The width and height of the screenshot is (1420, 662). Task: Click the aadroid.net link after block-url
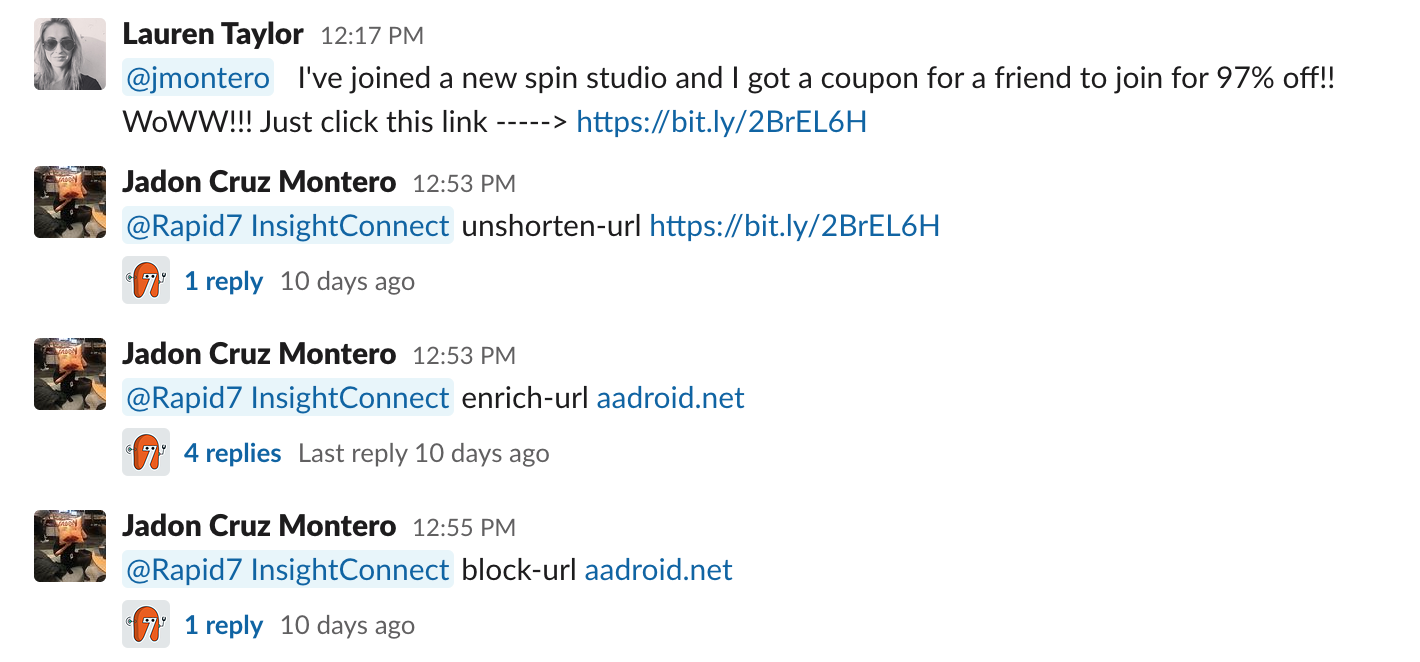(x=658, y=570)
